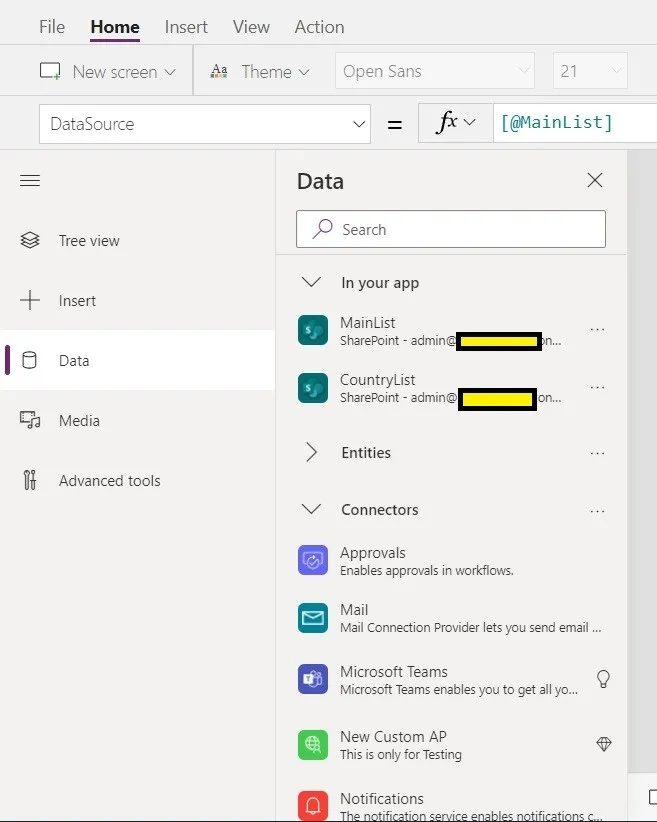Click the hamburger menu icon

(30, 181)
